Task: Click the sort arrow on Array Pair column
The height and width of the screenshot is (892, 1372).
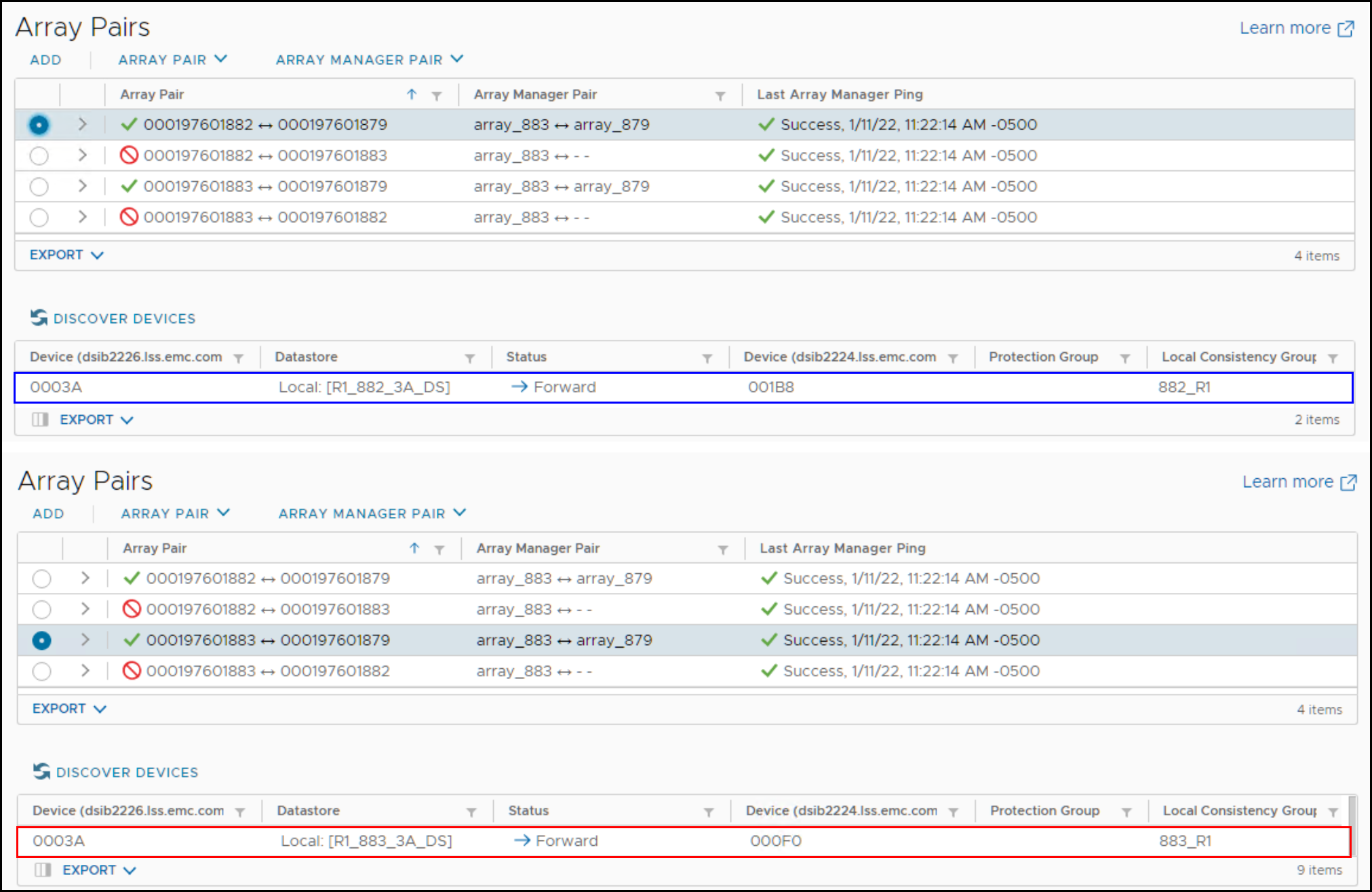Action: pyautogui.click(x=412, y=95)
